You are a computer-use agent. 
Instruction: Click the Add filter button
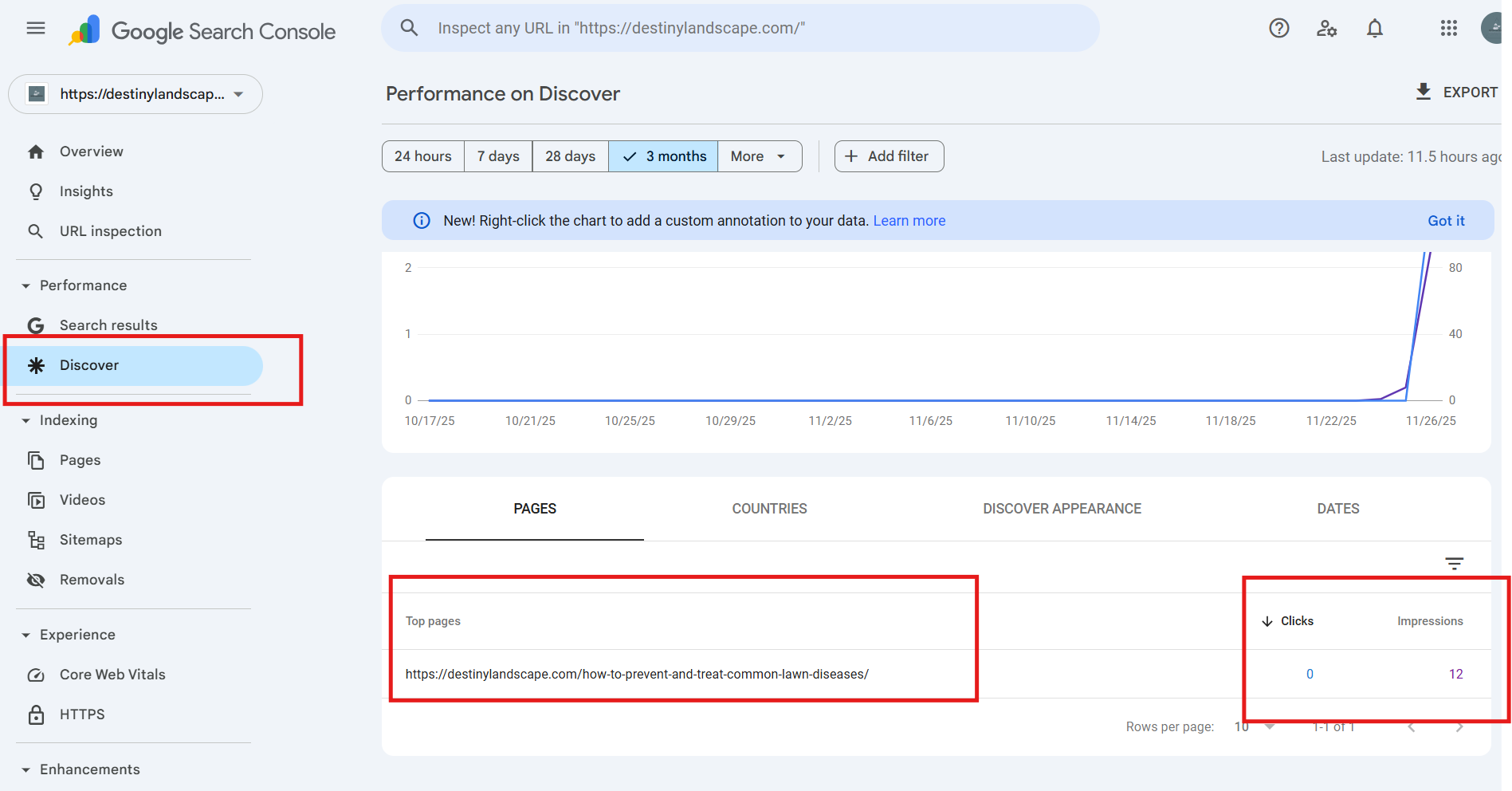889,156
